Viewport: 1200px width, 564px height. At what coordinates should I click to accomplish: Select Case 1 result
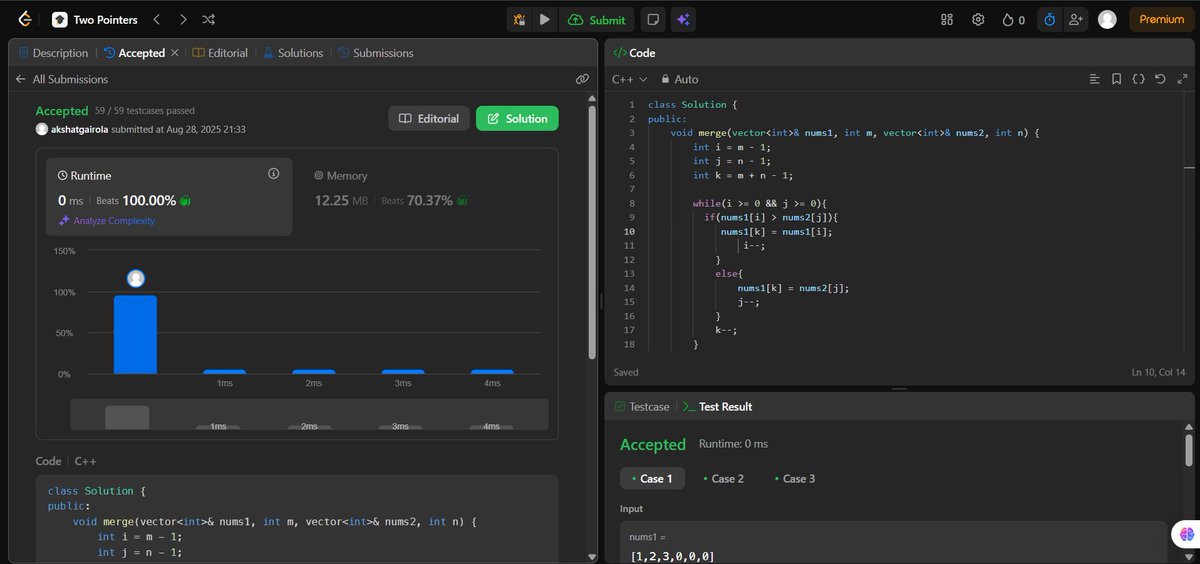tap(652, 478)
